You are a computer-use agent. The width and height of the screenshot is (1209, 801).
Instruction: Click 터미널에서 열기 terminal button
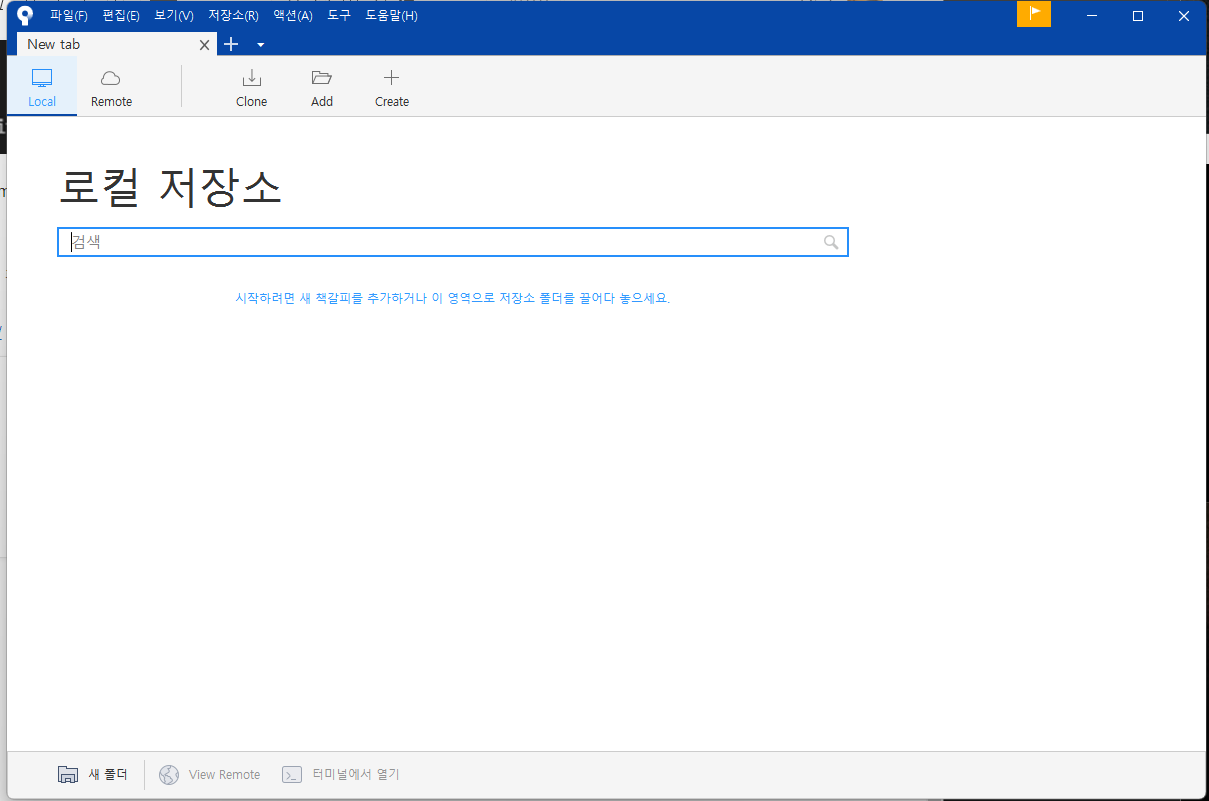click(x=340, y=774)
